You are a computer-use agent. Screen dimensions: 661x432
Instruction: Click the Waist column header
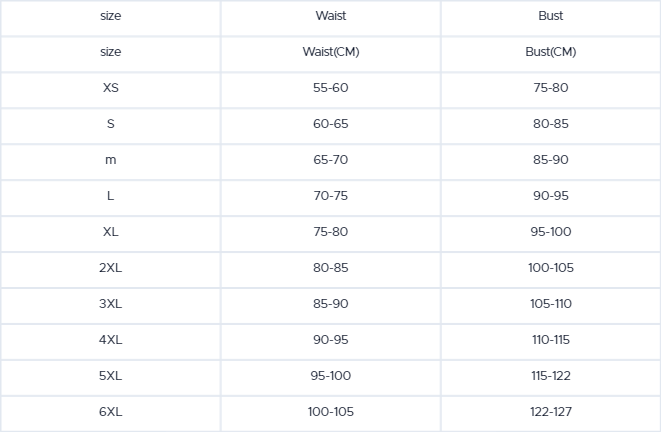[330, 16]
